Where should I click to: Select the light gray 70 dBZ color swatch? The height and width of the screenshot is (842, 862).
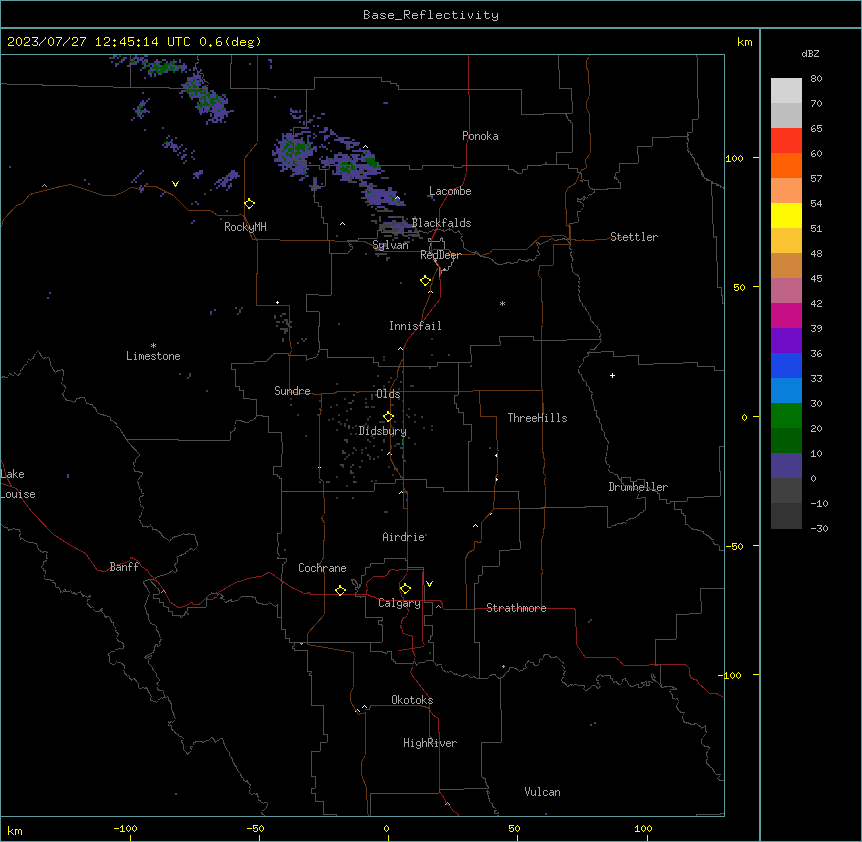[x=786, y=91]
